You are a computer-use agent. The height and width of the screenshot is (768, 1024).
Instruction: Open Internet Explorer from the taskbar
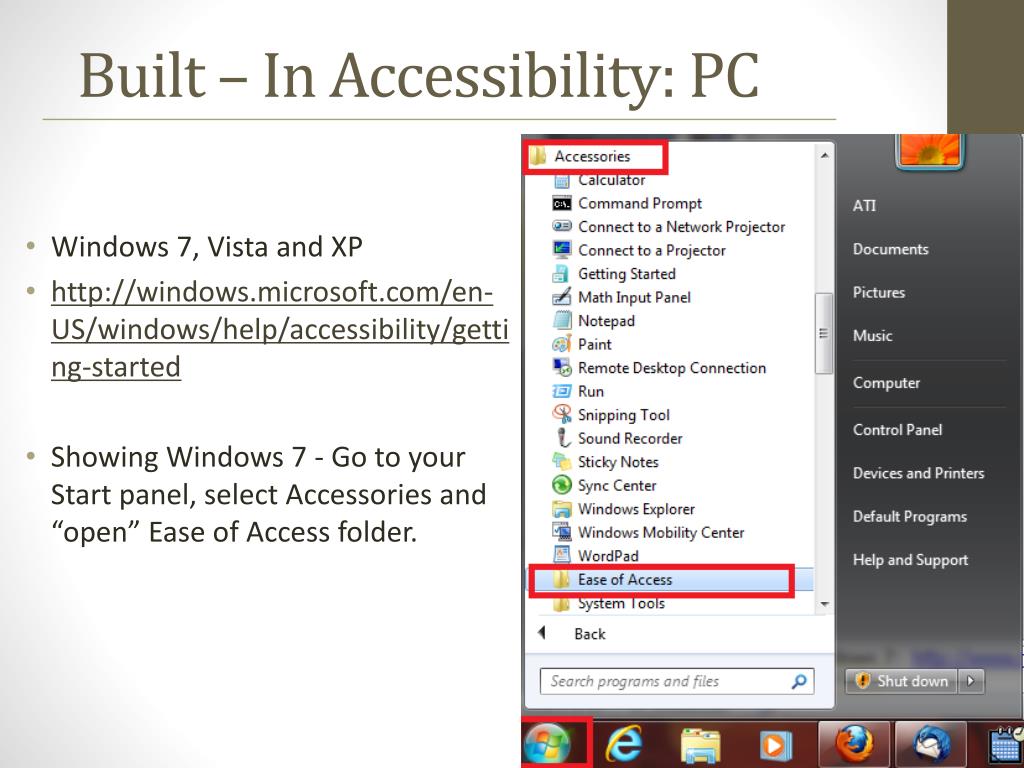point(623,744)
